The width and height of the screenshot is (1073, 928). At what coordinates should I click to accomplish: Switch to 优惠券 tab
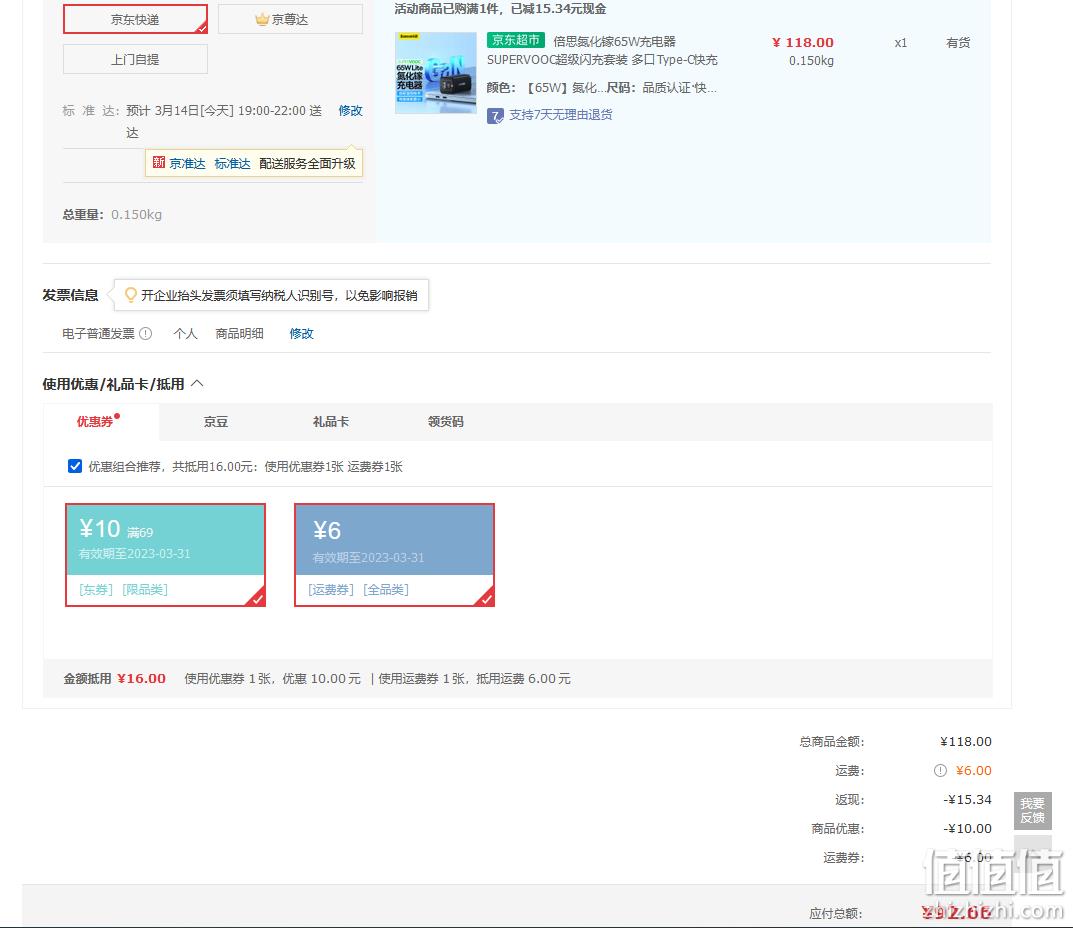point(95,422)
